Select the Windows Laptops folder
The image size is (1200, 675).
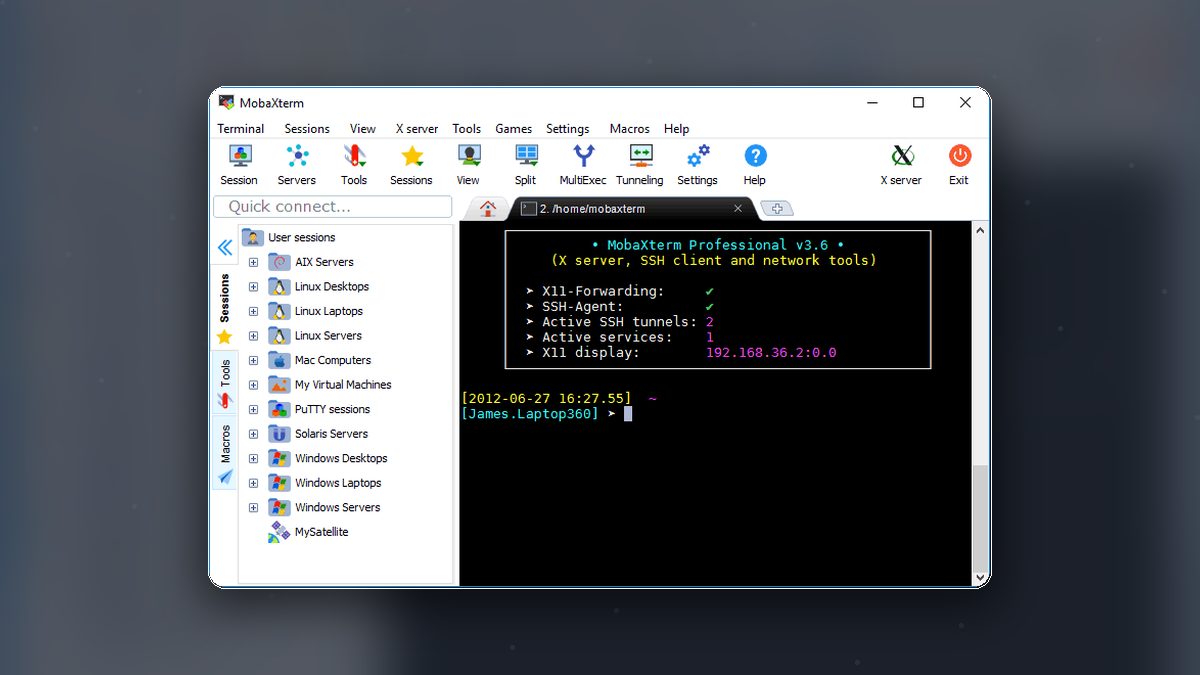[325, 483]
